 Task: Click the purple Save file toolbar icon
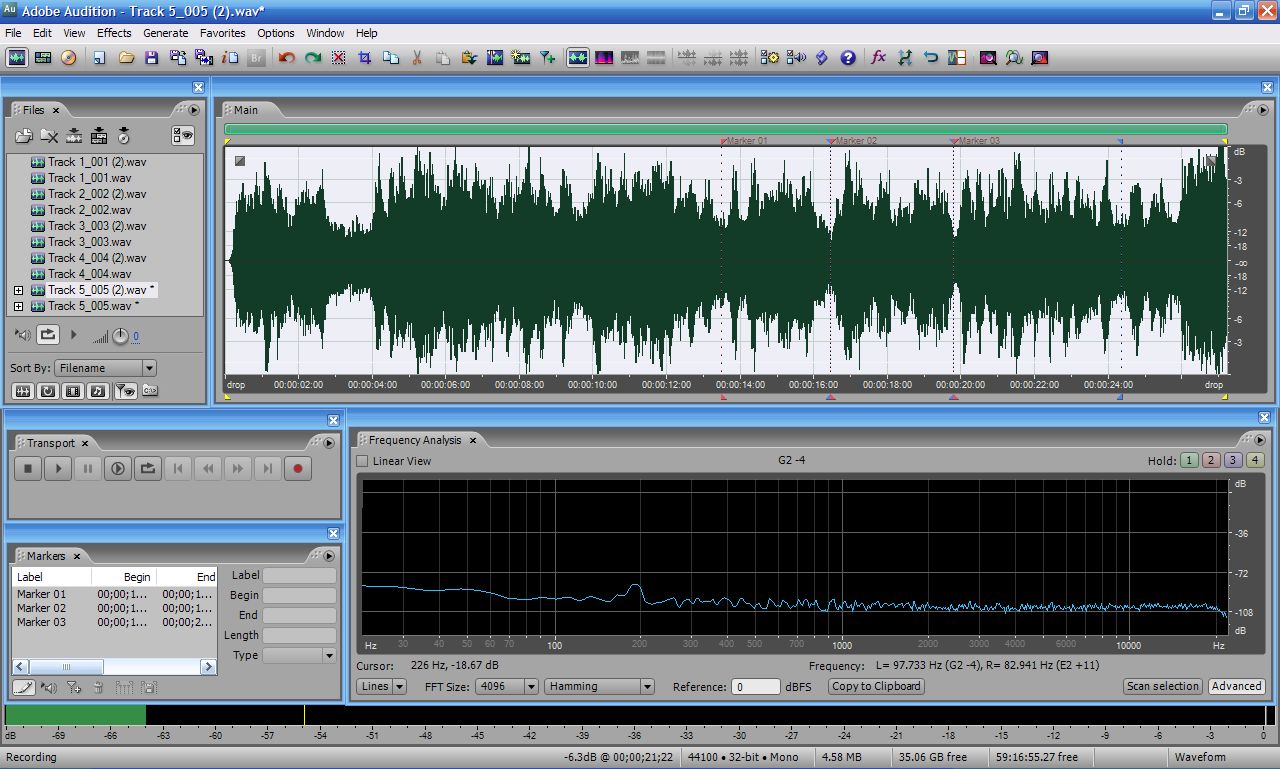pyautogui.click(x=152, y=58)
